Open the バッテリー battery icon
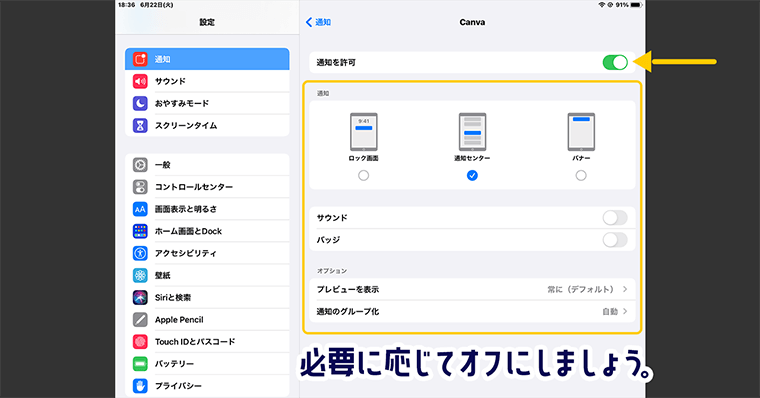The height and width of the screenshot is (398, 760). pyautogui.click(x=140, y=364)
